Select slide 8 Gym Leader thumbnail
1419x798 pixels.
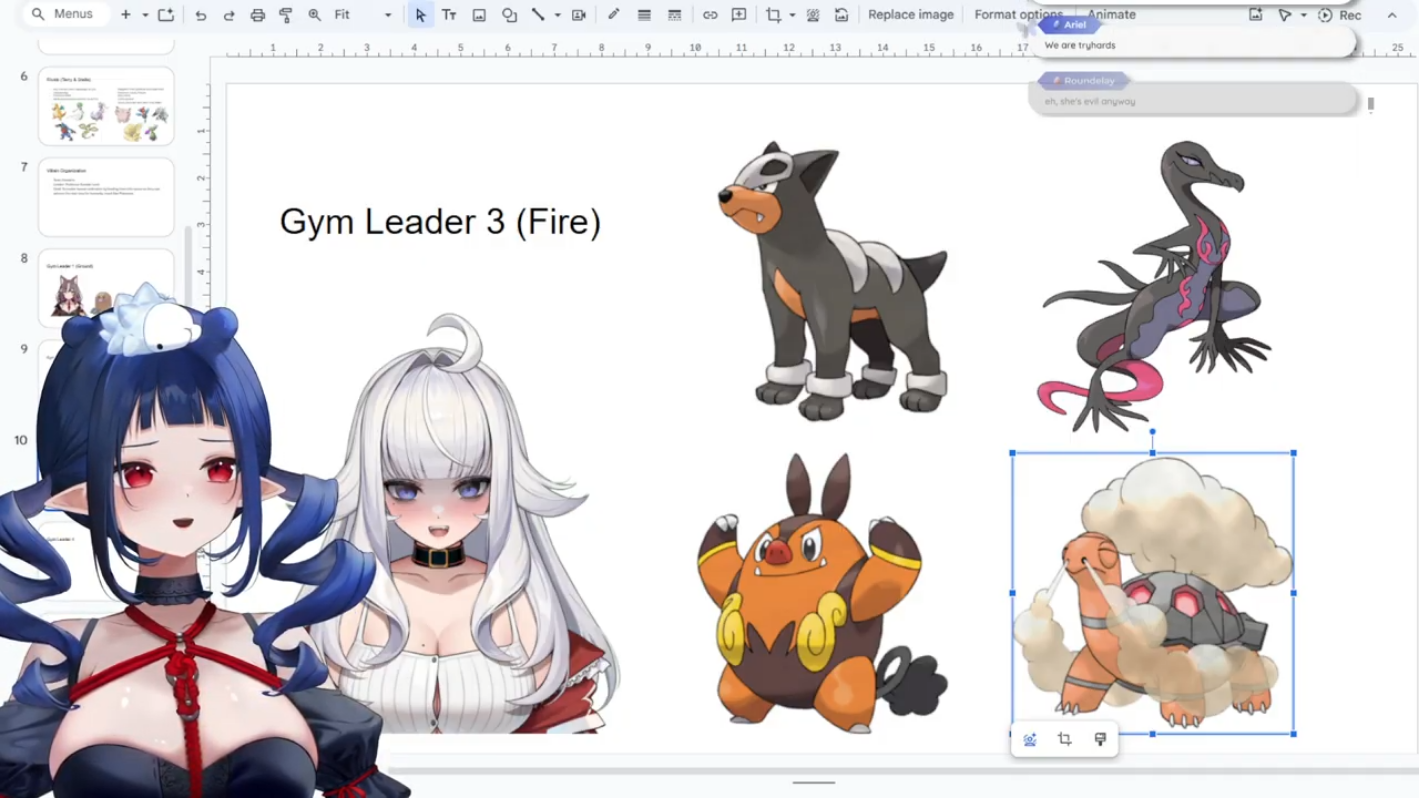tap(106, 288)
